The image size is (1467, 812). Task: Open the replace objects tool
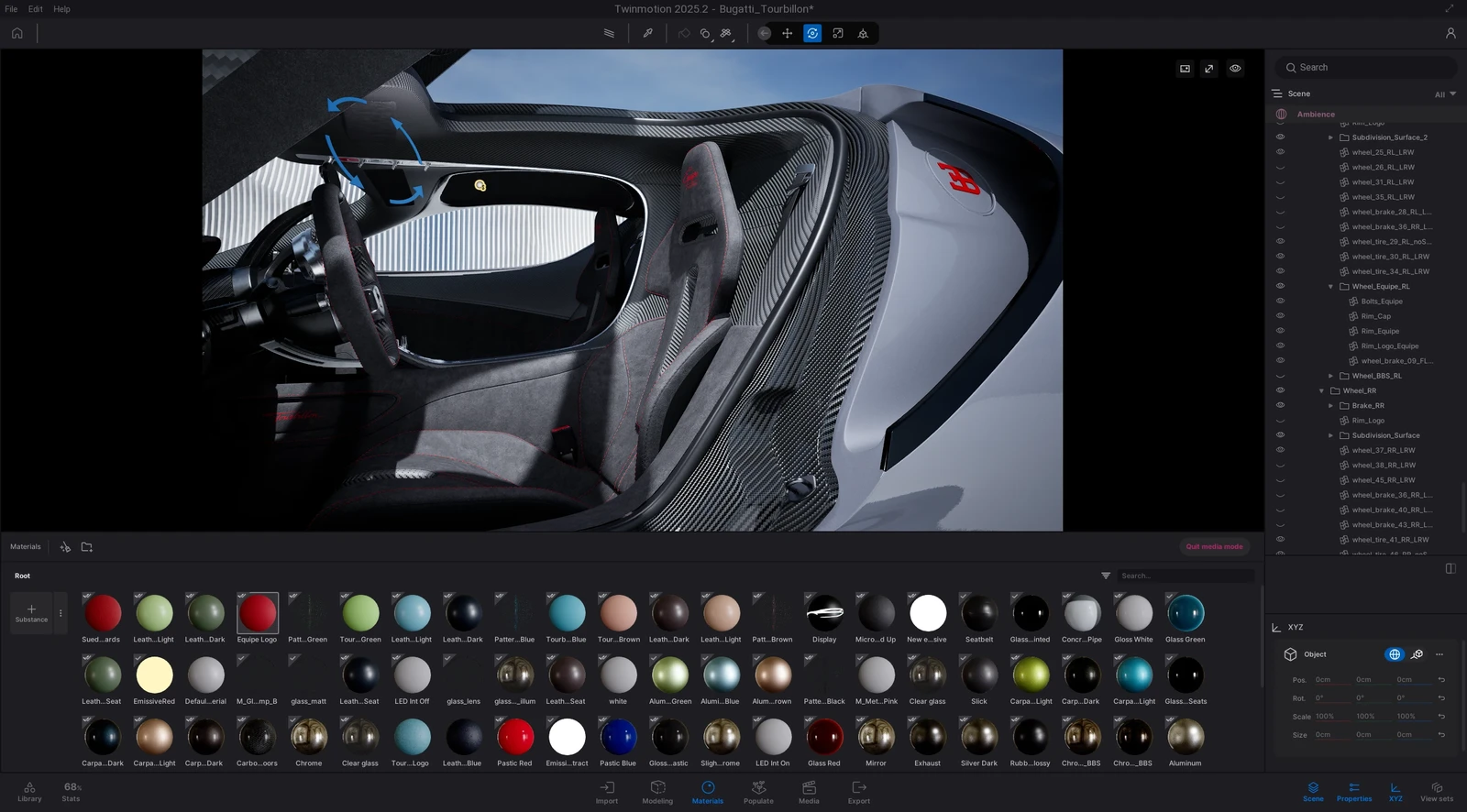point(705,33)
